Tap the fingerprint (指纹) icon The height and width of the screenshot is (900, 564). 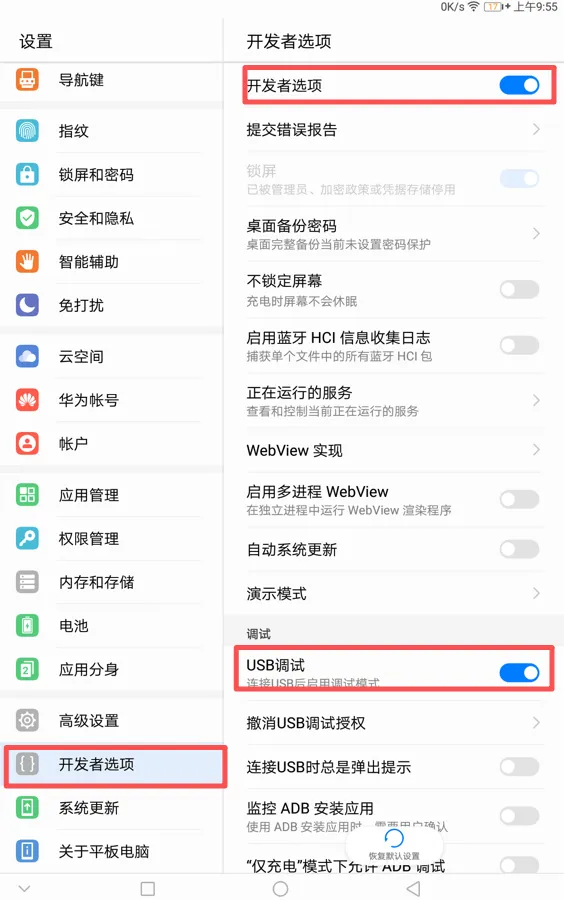(27, 131)
